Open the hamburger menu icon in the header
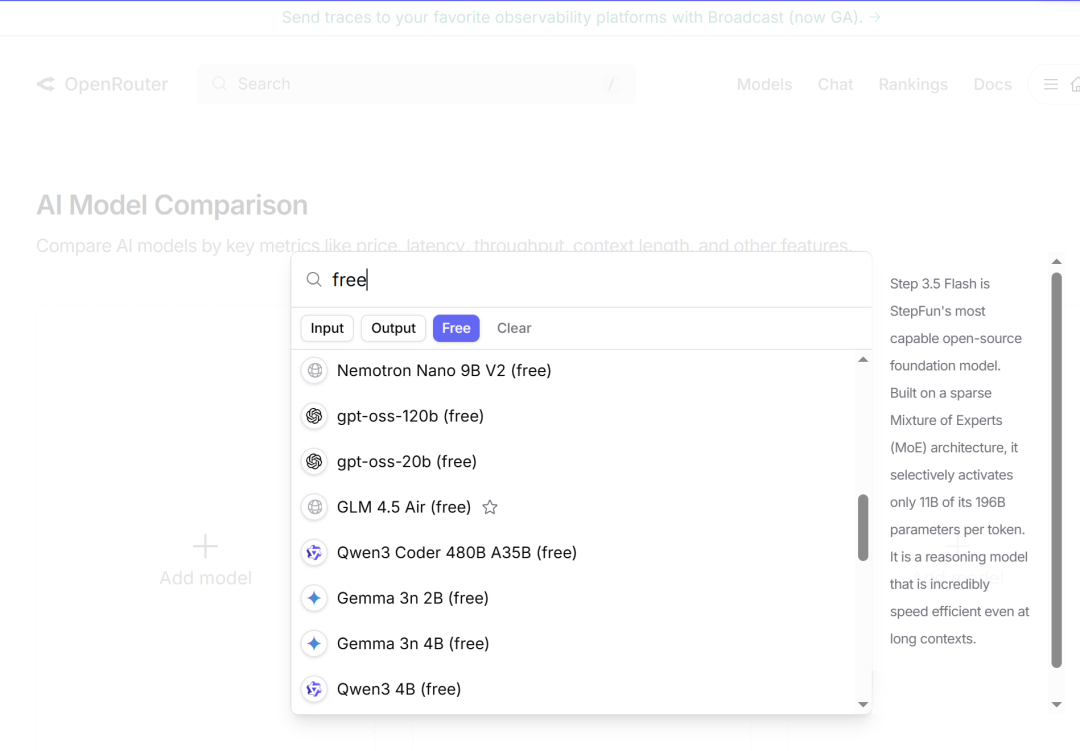Image resolution: width=1080 pixels, height=751 pixels. coord(1051,85)
